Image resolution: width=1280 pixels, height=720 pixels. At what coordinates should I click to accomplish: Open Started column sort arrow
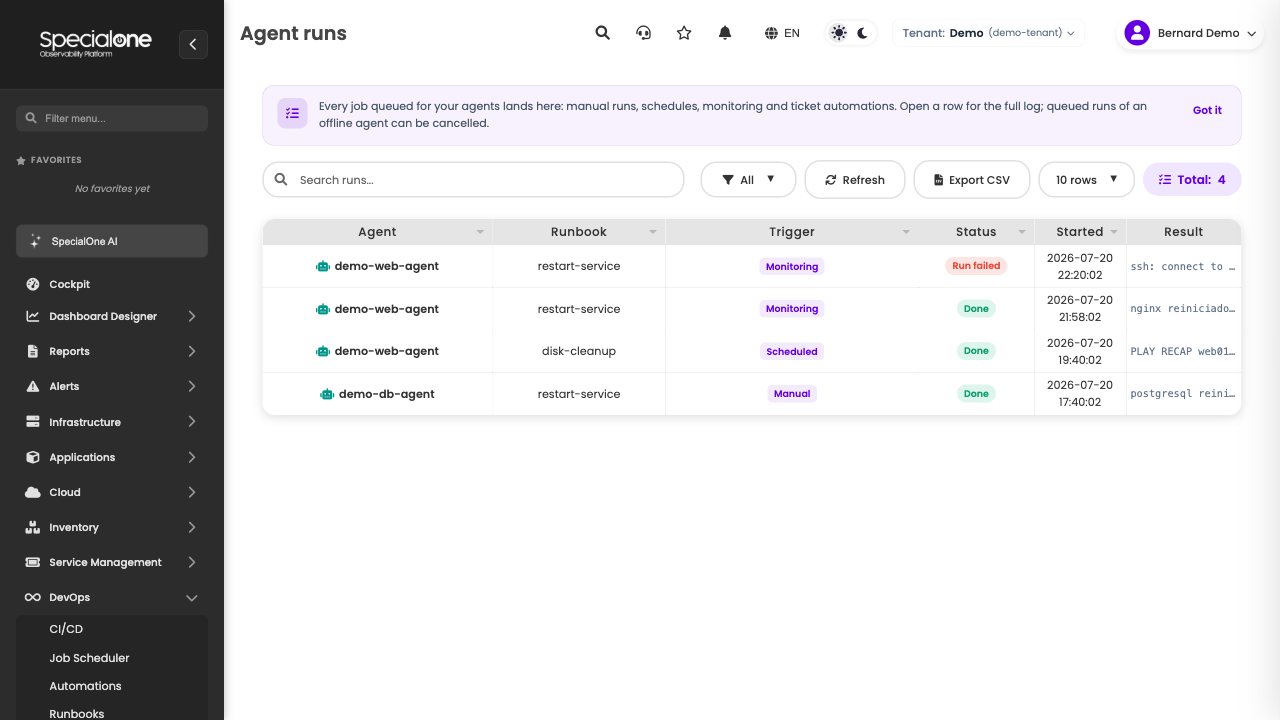[x=1114, y=232]
